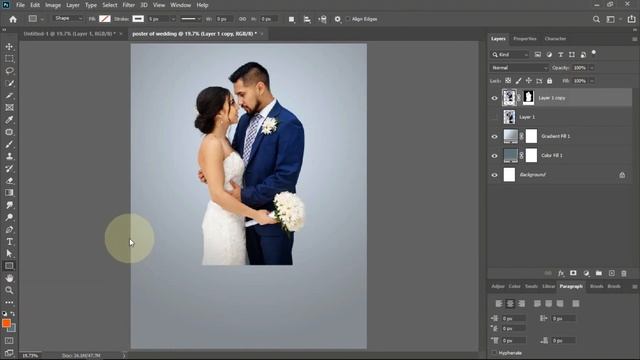The width and height of the screenshot is (640, 360).
Task: Open the Window menu
Action: click(x=180, y=5)
